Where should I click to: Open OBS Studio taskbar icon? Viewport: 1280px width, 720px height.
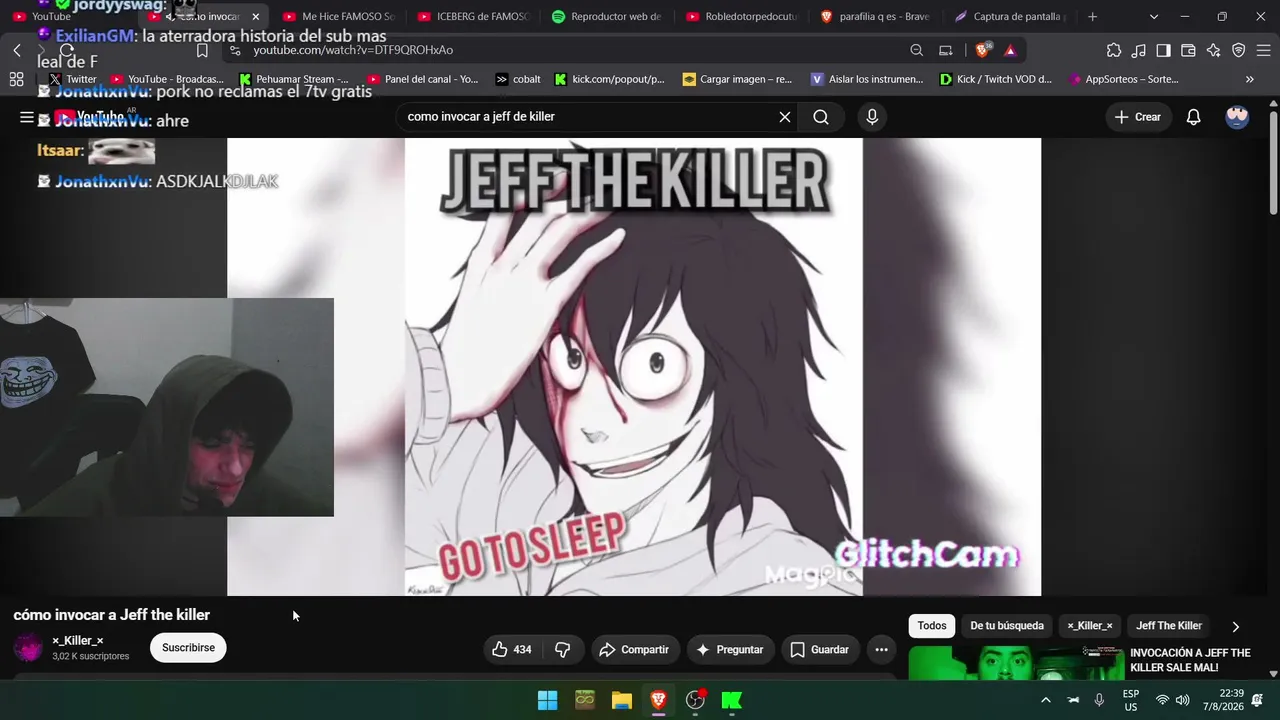(695, 700)
